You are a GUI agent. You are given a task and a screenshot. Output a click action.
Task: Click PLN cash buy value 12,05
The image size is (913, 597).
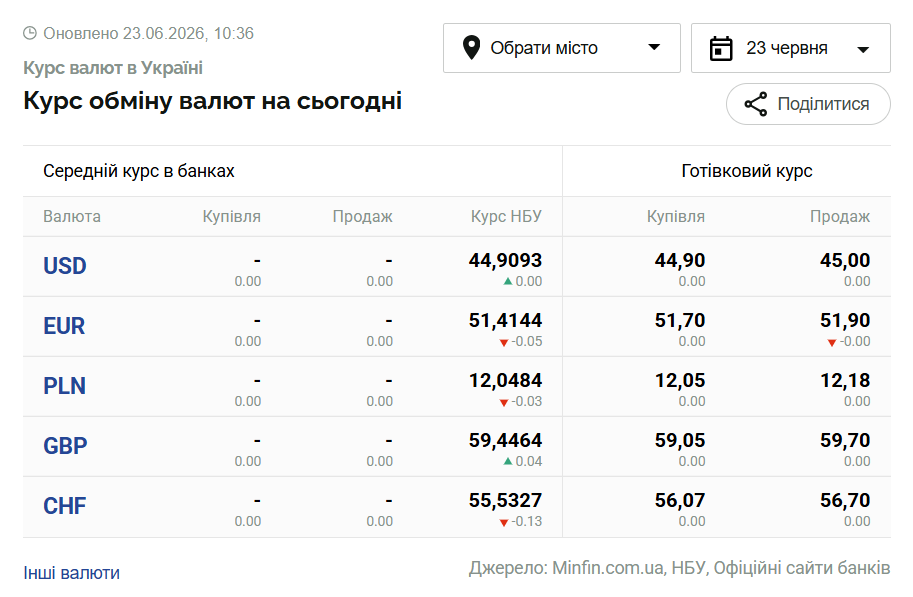tap(680, 380)
